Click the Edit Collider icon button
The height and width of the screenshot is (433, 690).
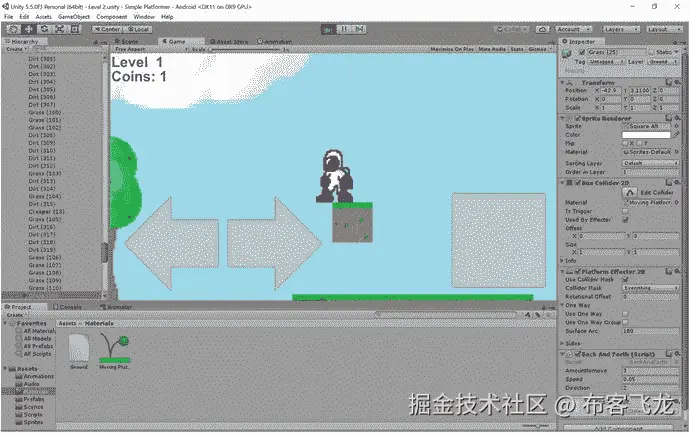tap(630, 193)
